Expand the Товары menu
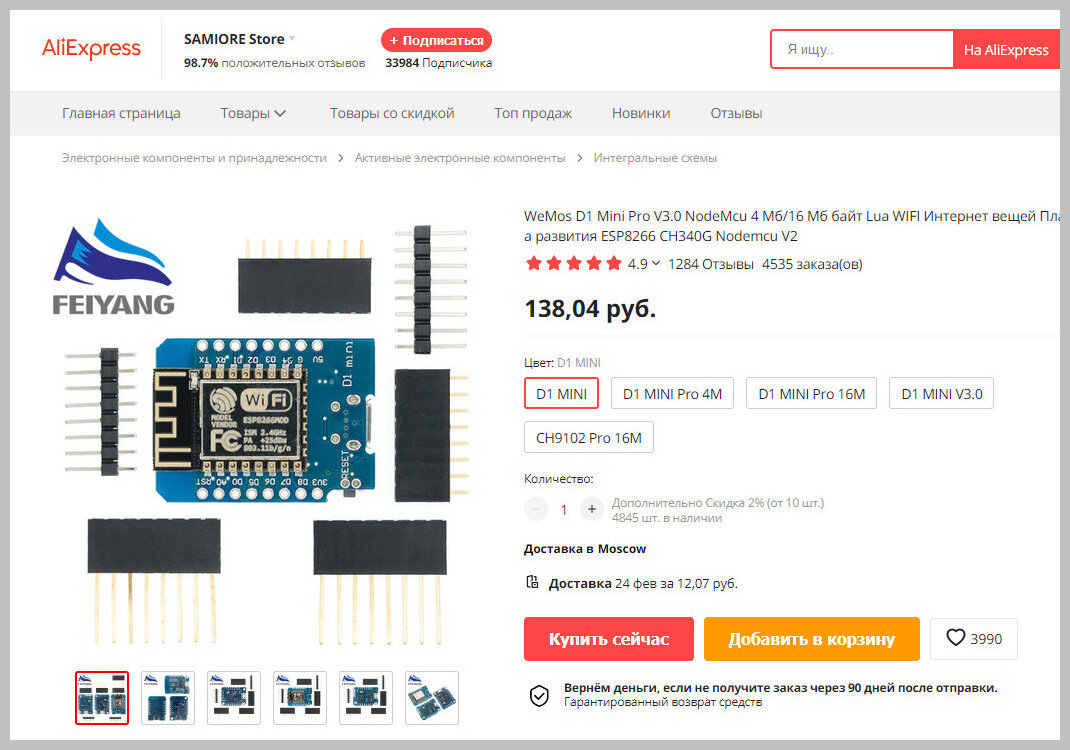 253,113
